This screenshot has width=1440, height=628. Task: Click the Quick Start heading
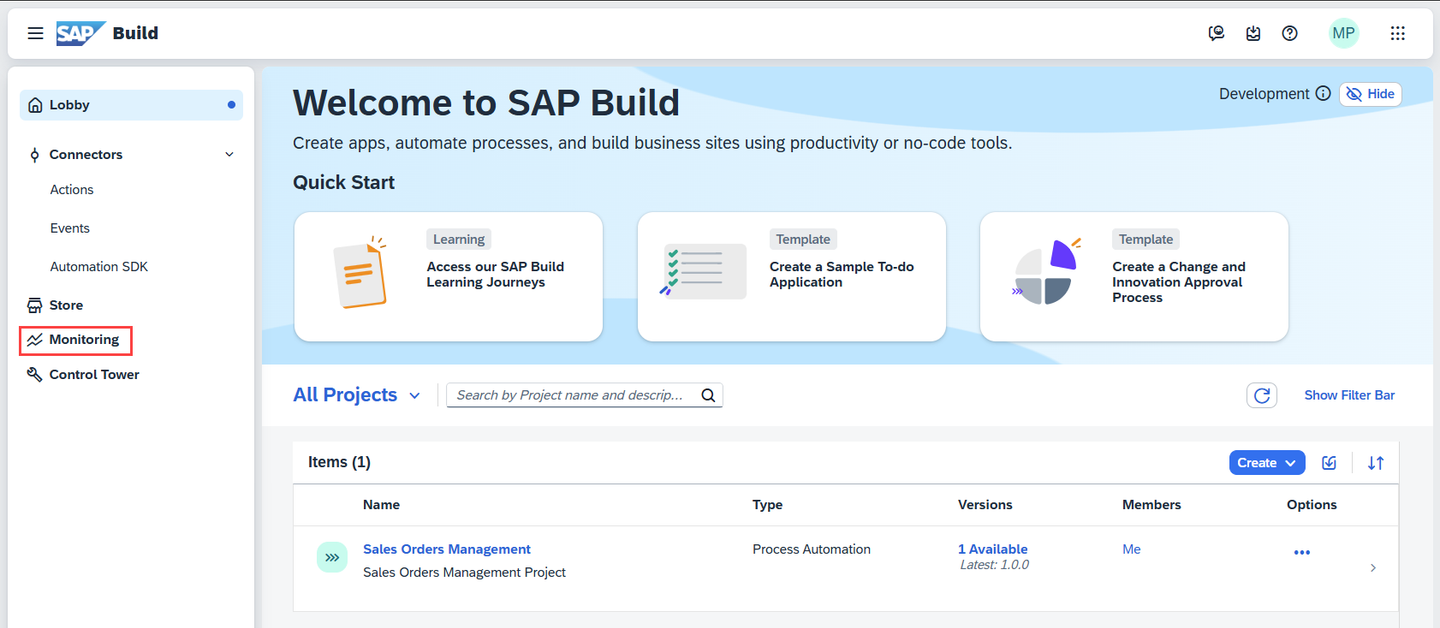pos(344,182)
